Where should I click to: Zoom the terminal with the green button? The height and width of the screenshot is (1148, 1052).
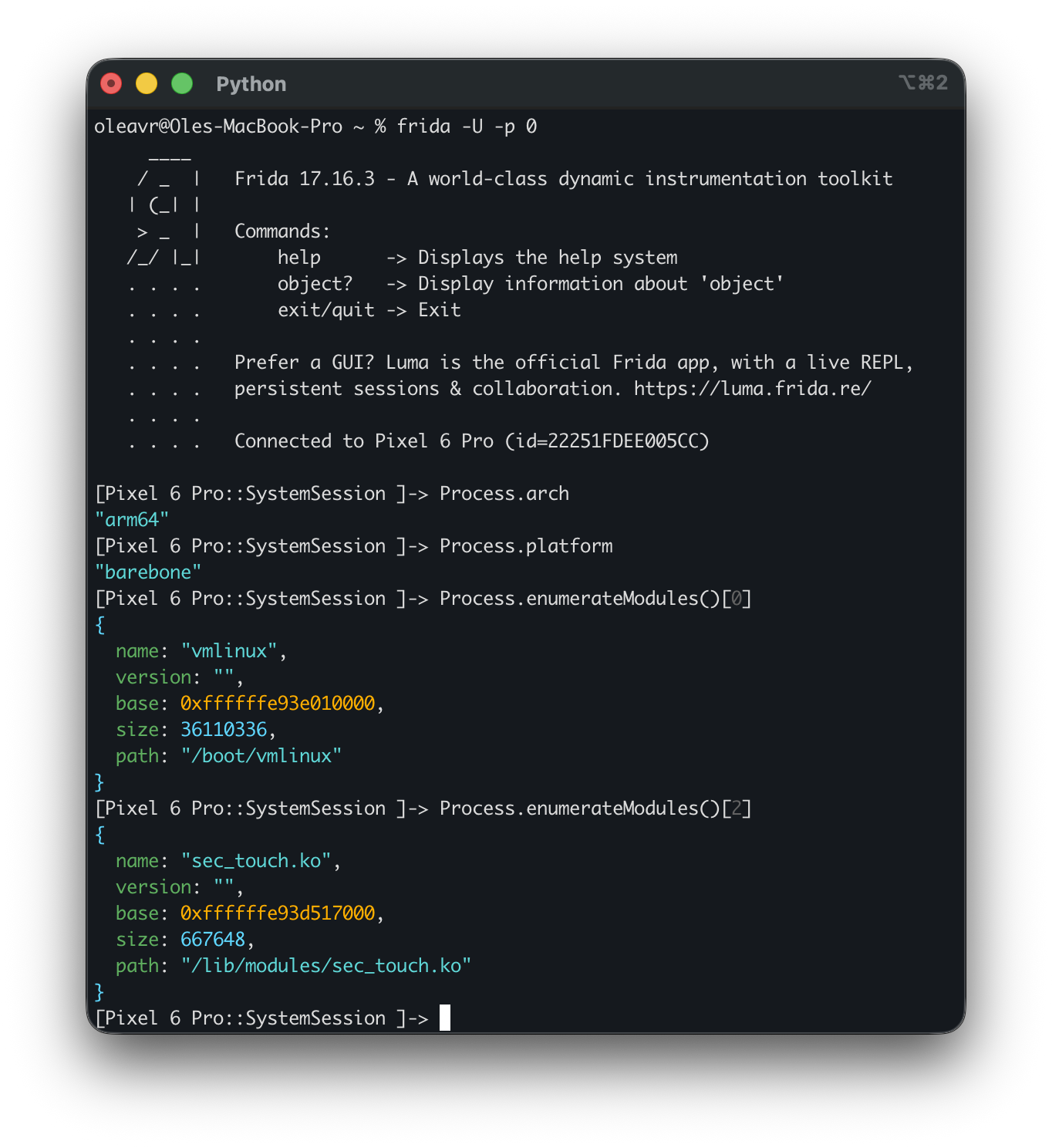(x=182, y=83)
